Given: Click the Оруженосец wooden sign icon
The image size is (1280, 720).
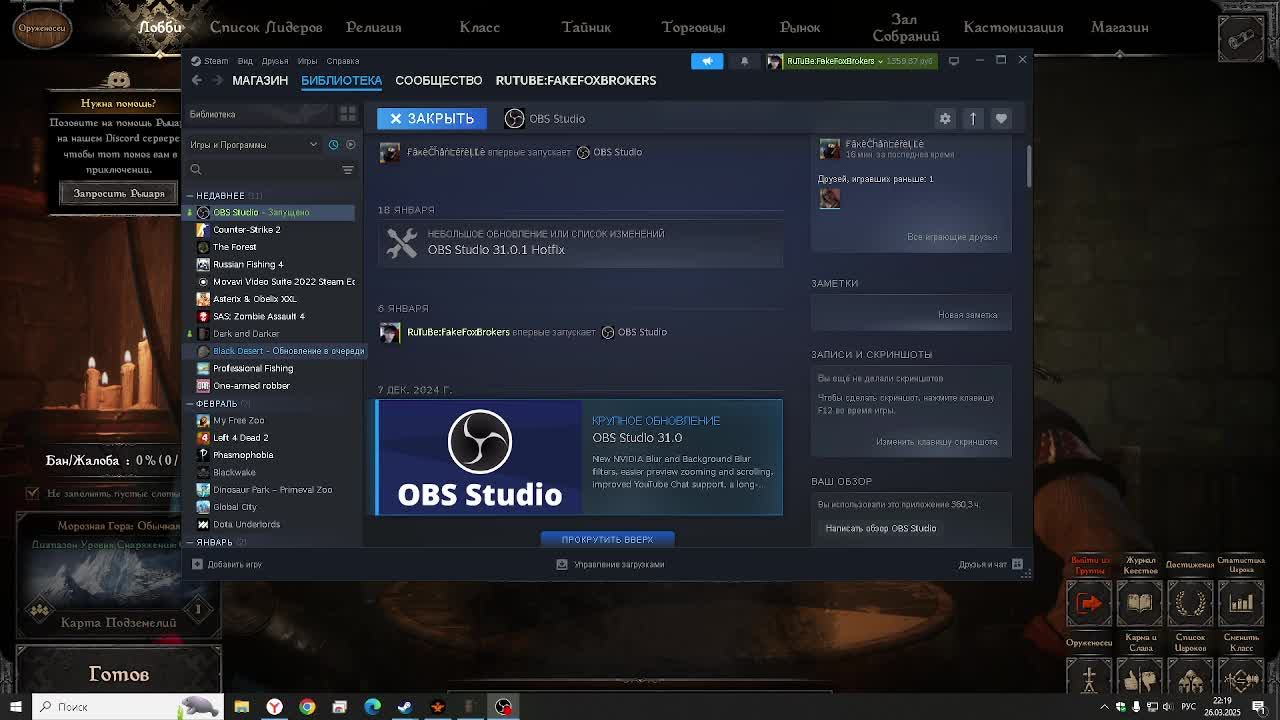Looking at the screenshot, I should point(42,27).
